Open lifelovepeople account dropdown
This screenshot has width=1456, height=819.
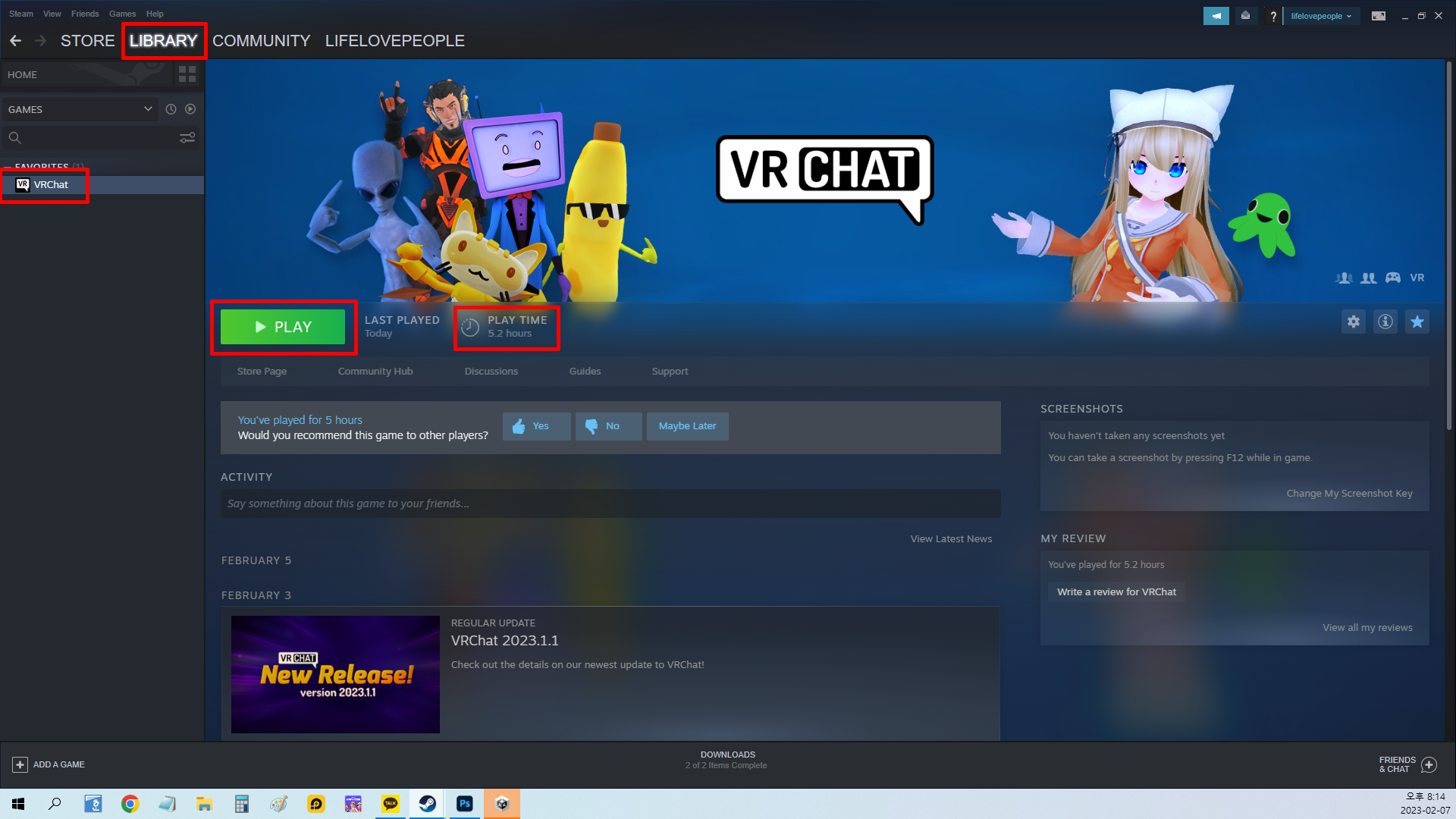point(1321,16)
